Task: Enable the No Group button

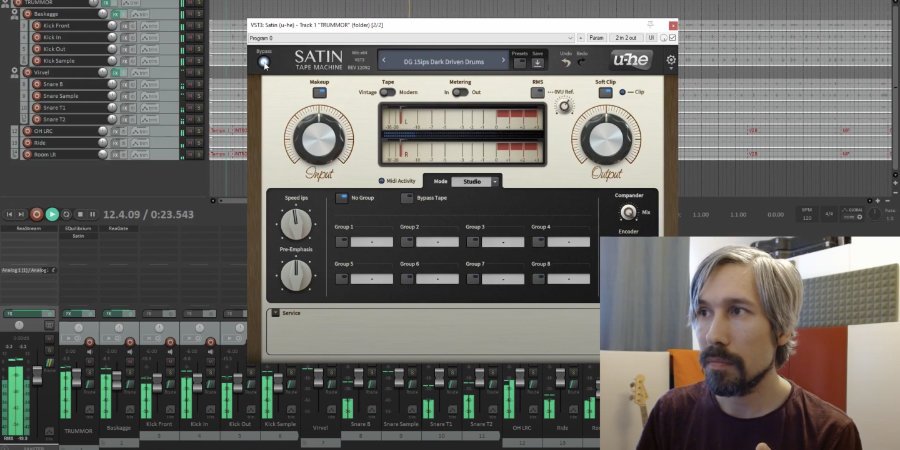Action: (x=342, y=198)
